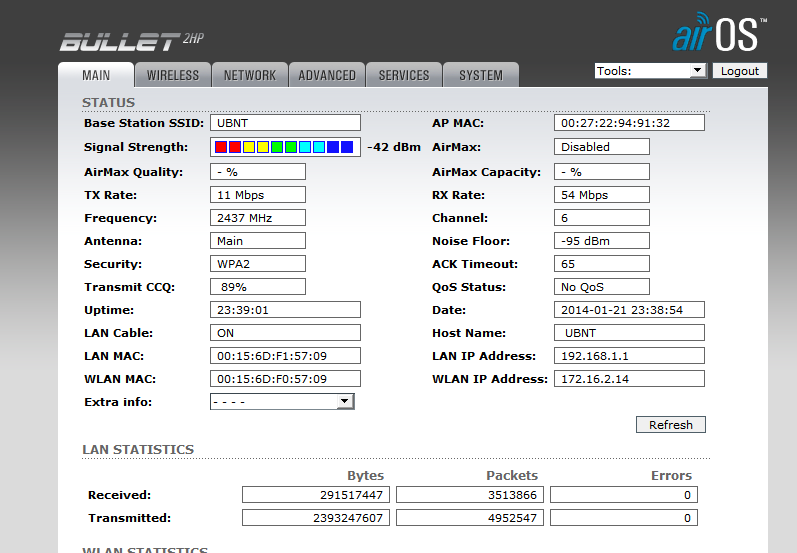Click the WLAN IP Address field
This screenshot has width=797, height=553.
[x=629, y=379]
